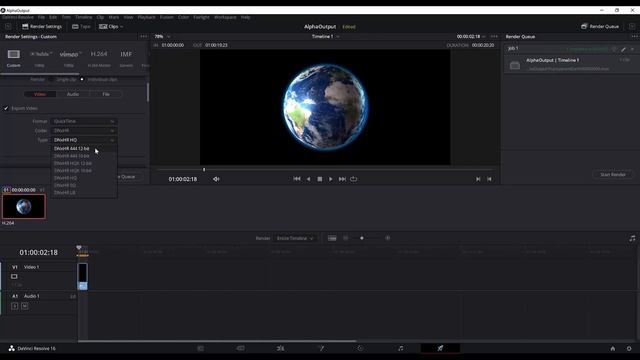The width and height of the screenshot is (640, 360).
Task: Open the File menu
Action: click(x=41, y=18)
